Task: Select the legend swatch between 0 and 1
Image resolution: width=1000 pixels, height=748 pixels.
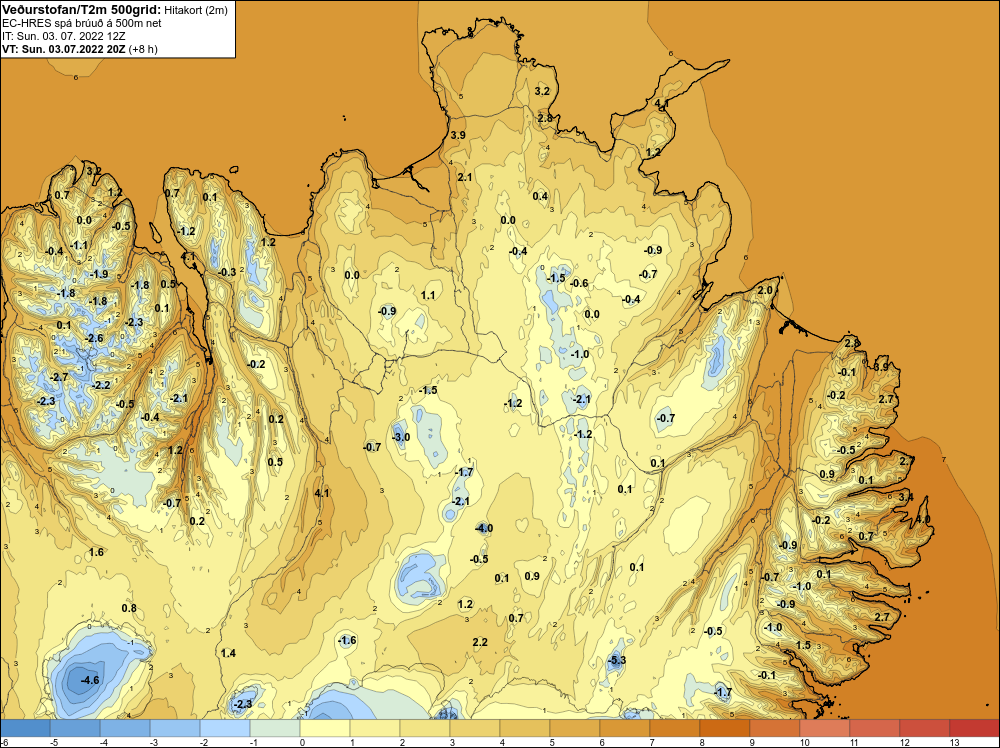Action: click(x=325, y=728)
